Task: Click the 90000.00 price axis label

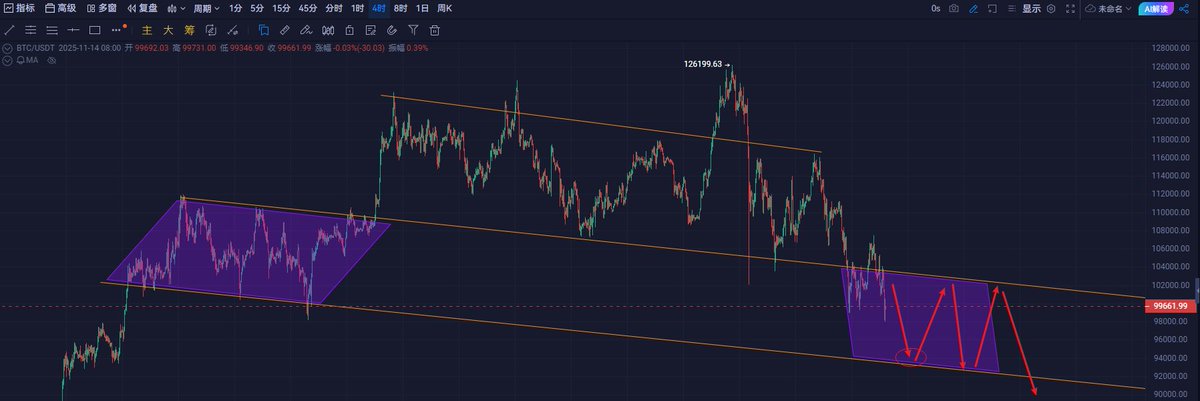Action: pyautogui.click(x=1173, y=395)
